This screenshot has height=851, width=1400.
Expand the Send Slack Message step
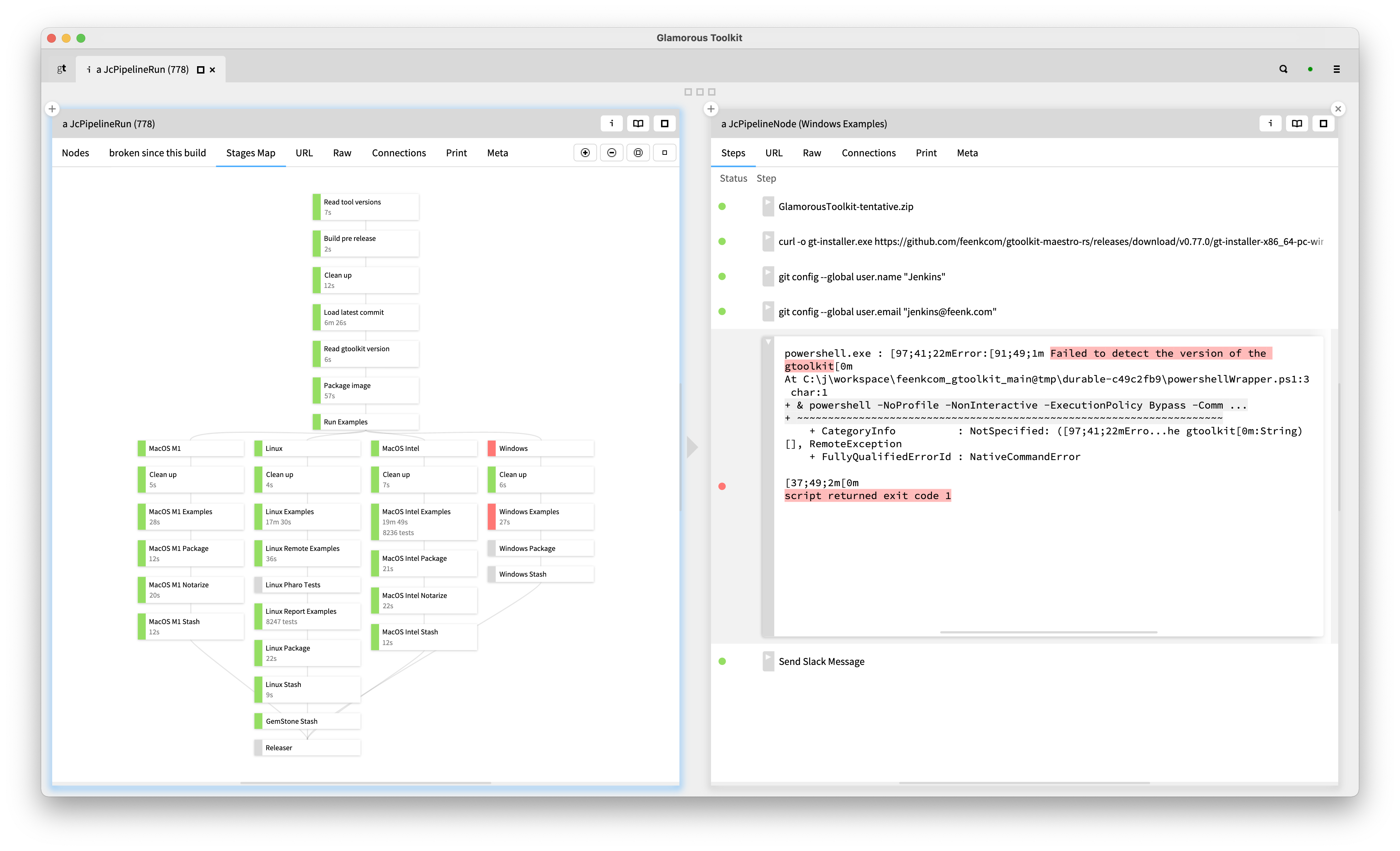click(x=768, y=661)
